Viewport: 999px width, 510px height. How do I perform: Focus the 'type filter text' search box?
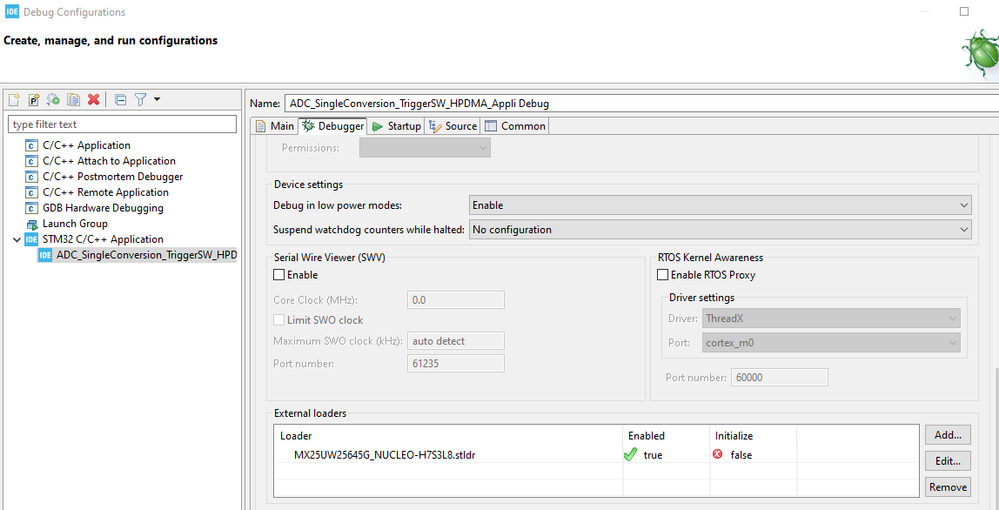tap(122, 124)
